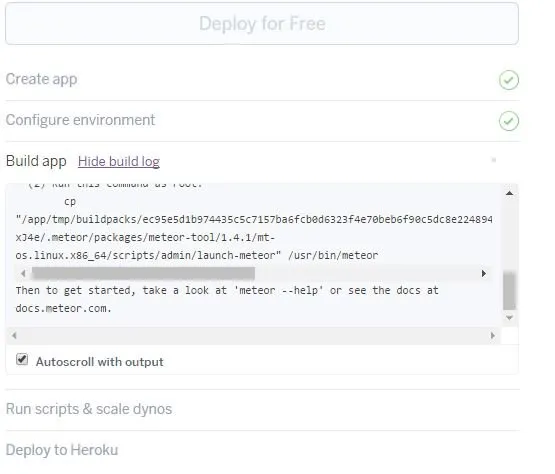Click the bottom horizontal scrollbar track

[253, 335]
